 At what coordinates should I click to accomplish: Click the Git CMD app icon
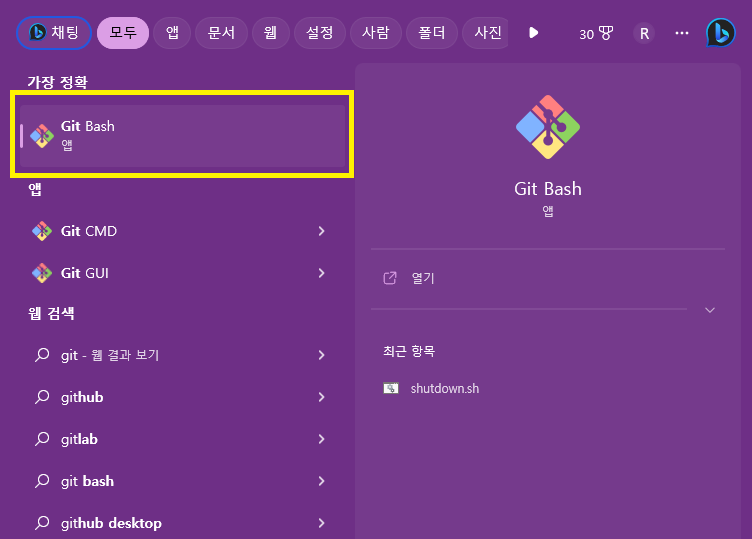pyautogui.click(x=42, y=231)
